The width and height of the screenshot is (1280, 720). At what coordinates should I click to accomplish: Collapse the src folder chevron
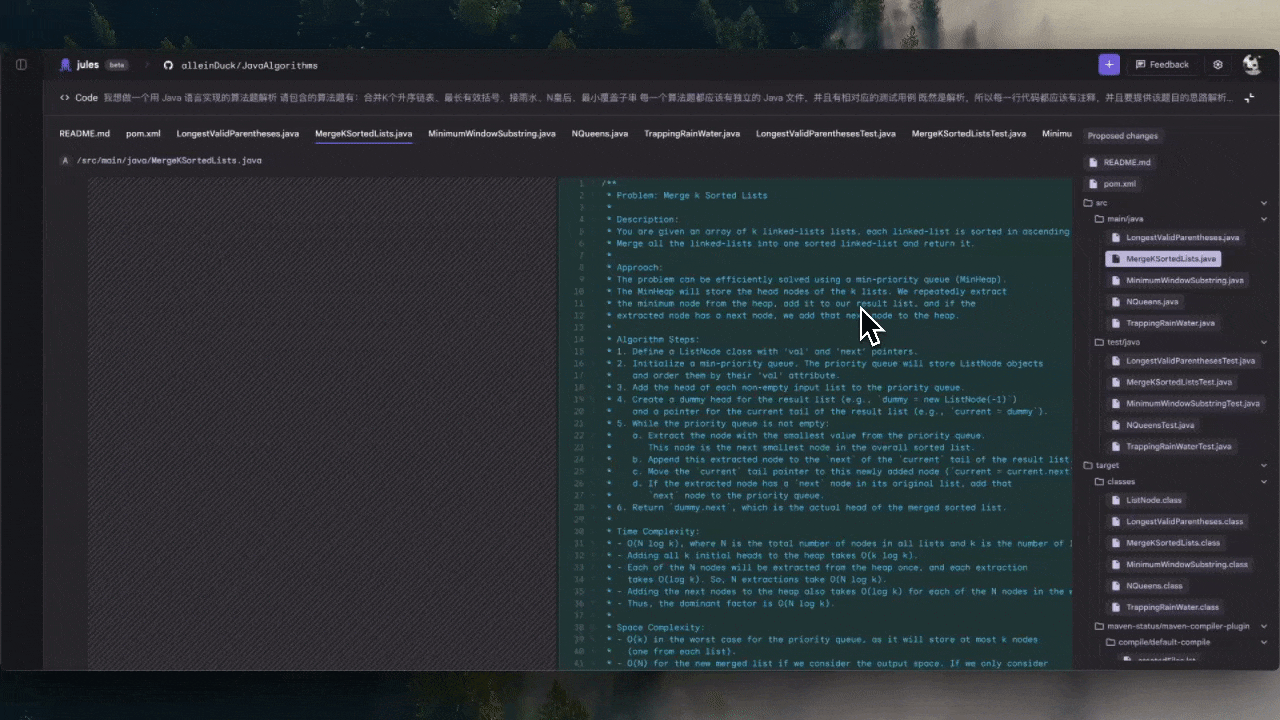pyautogui.click(x=1264, y=203)
